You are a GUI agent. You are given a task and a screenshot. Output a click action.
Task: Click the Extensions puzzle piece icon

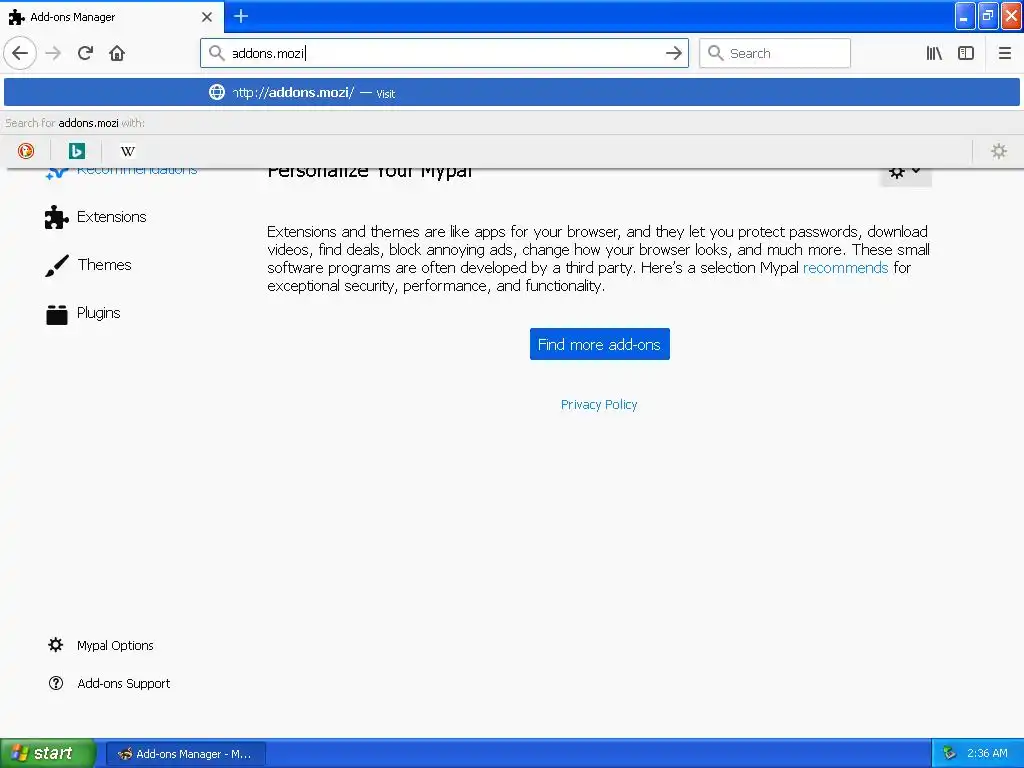(56, 217)
